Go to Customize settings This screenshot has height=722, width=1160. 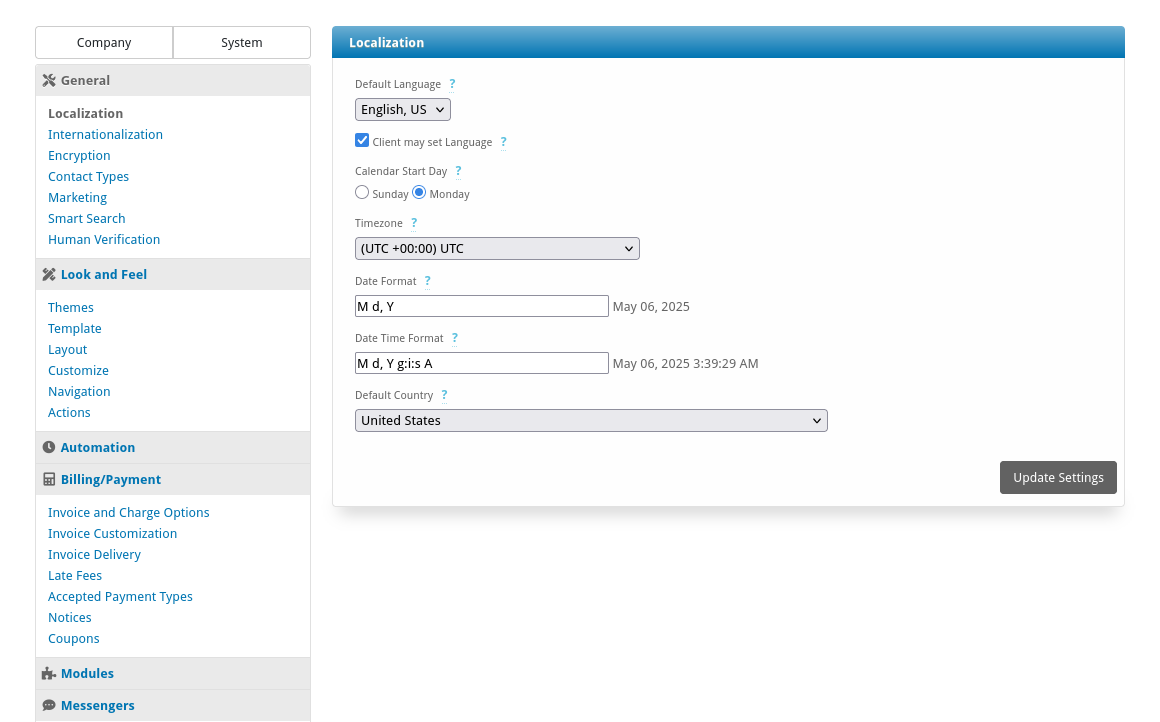tap(78, 371)
